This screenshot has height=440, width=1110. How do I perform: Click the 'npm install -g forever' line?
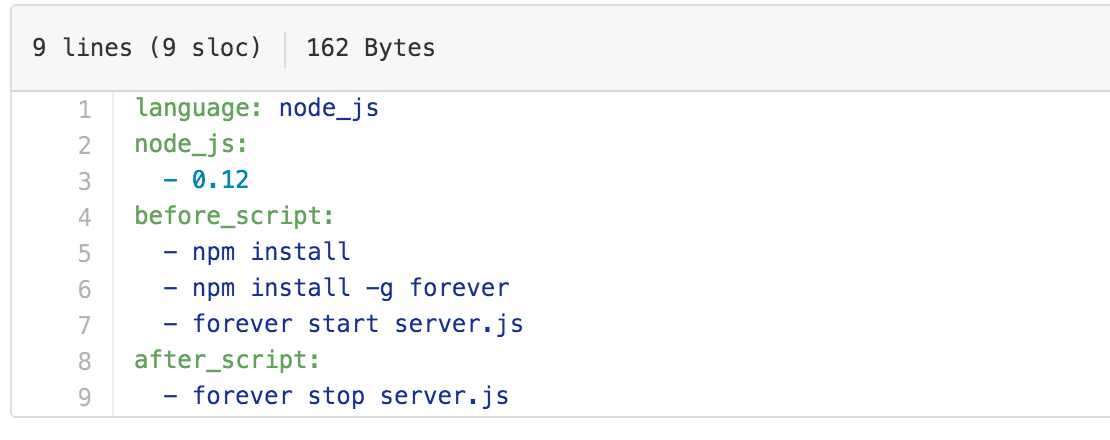(x=350, y=288)
